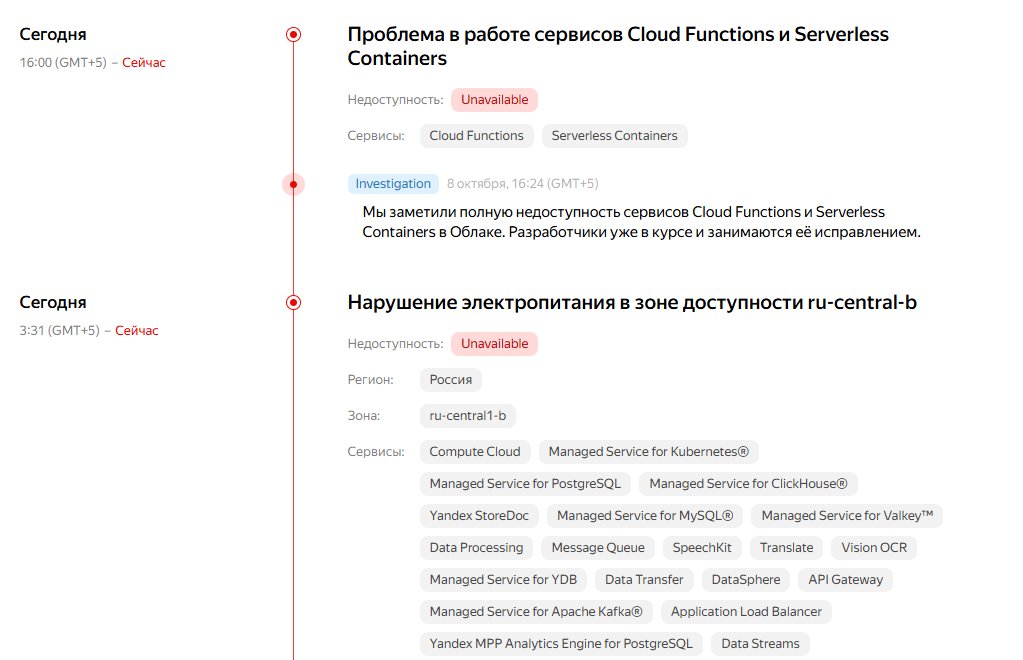The image size is (1023, 660).
Task: Select the SpeechKit tag
Action: (x=702, y=547)
